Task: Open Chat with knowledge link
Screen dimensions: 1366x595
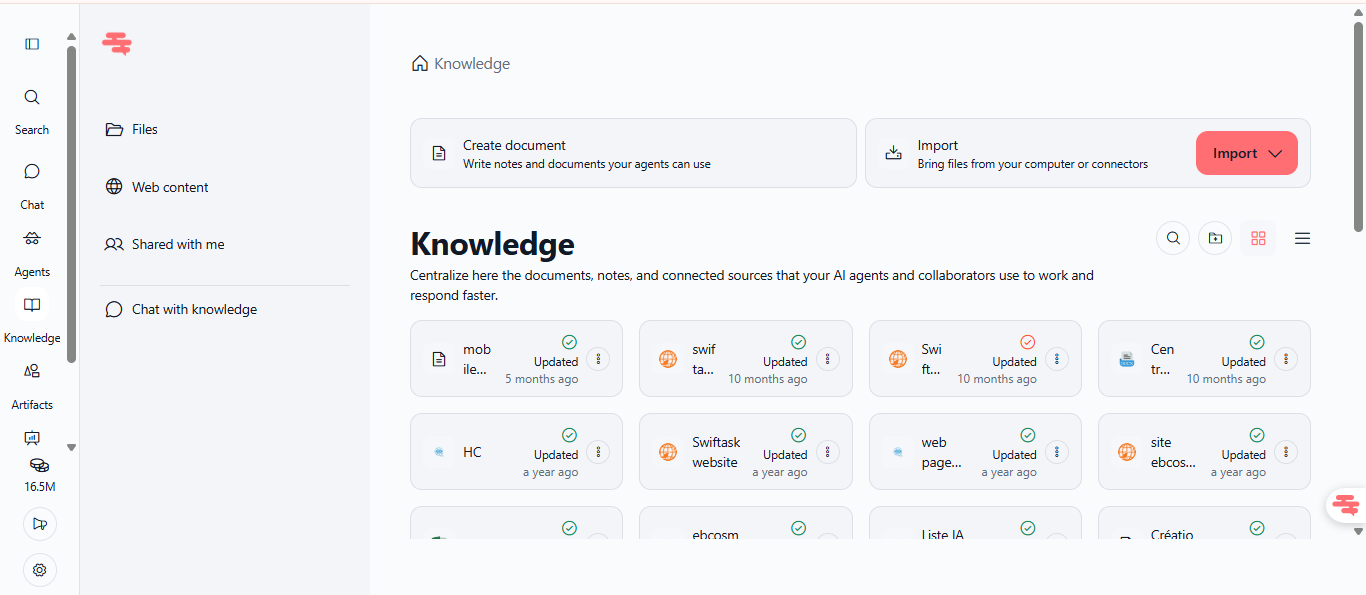Action: click(x=194, y=309)
